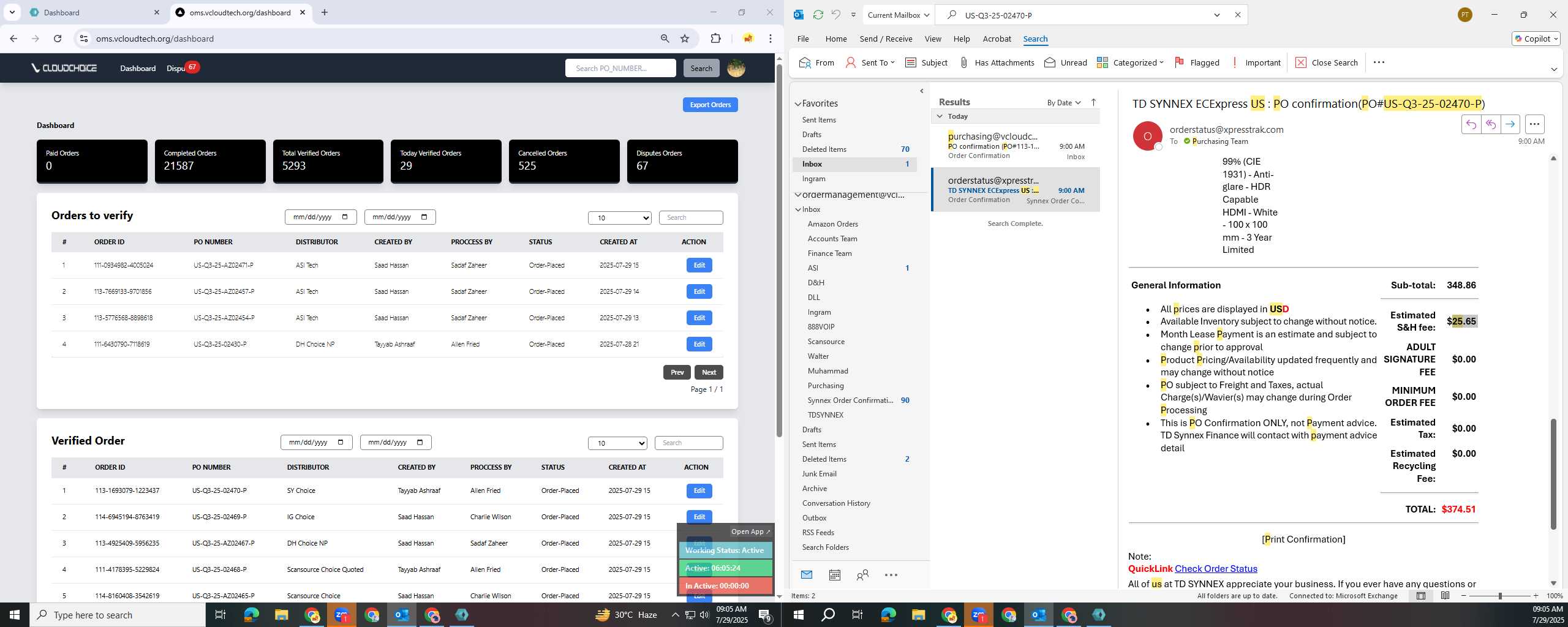Click the Search button beside PO number field
1568x627 pixels.
pyautogui.click(x=701, y=68)
